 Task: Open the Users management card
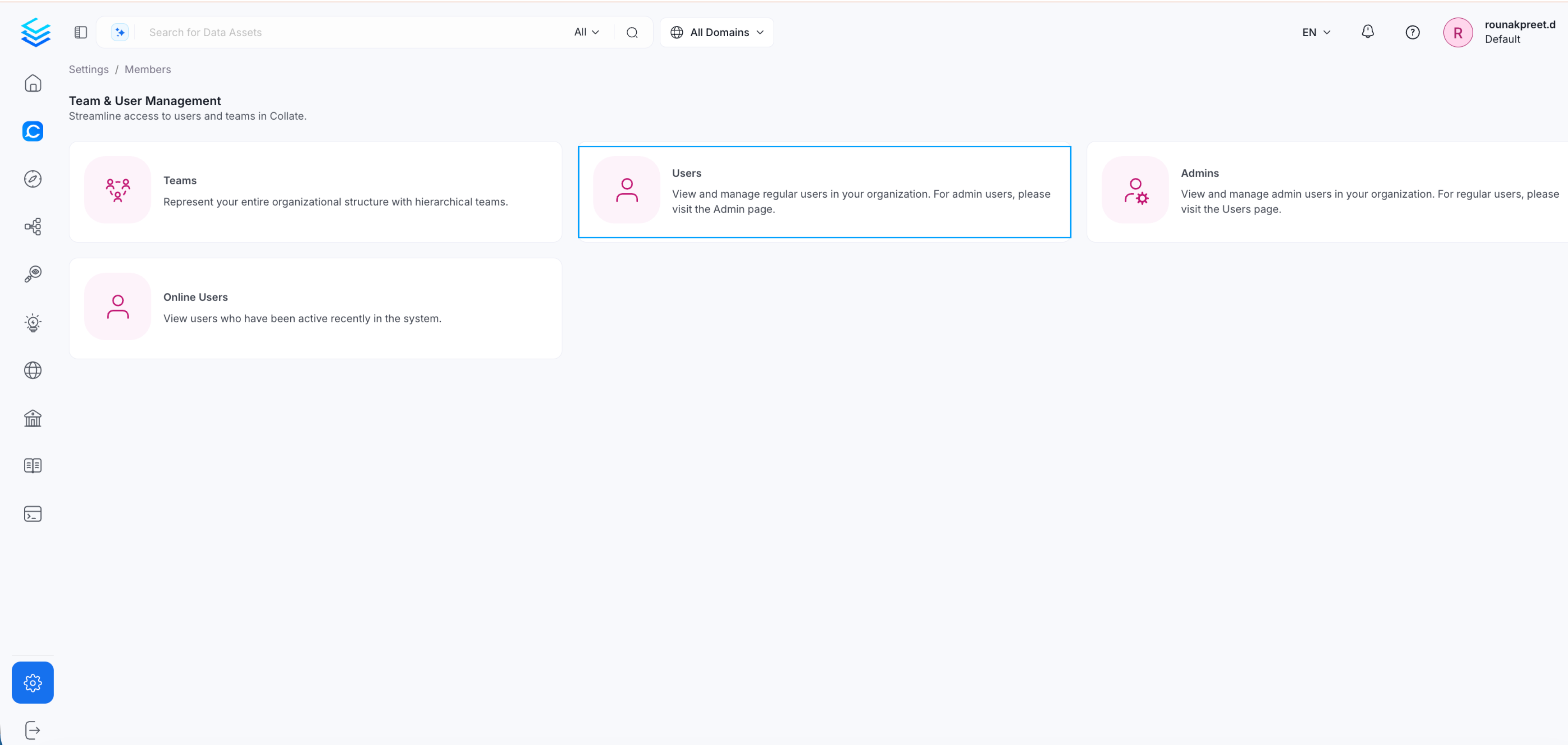pos(824,191)
